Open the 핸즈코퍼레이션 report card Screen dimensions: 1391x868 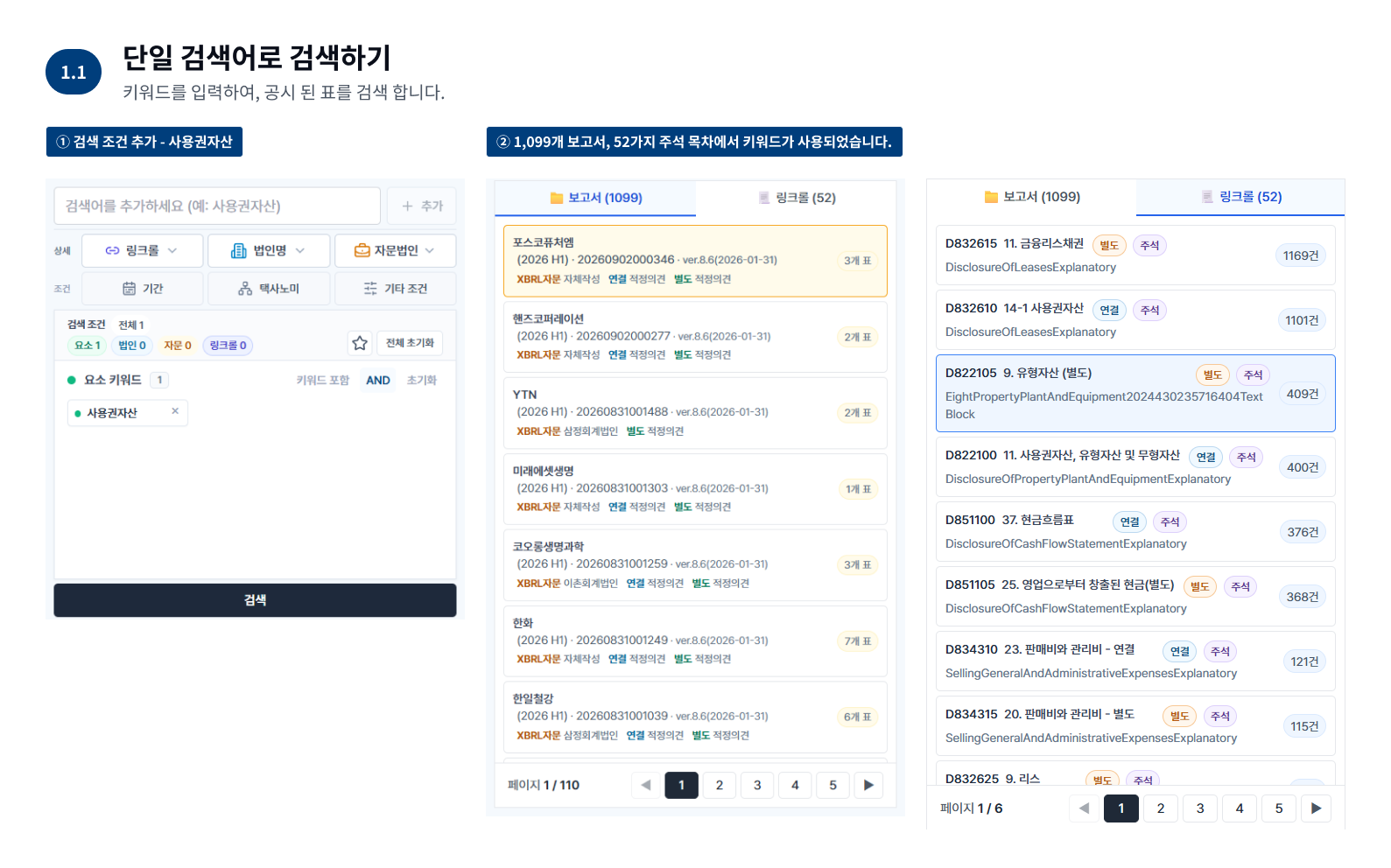695,337
